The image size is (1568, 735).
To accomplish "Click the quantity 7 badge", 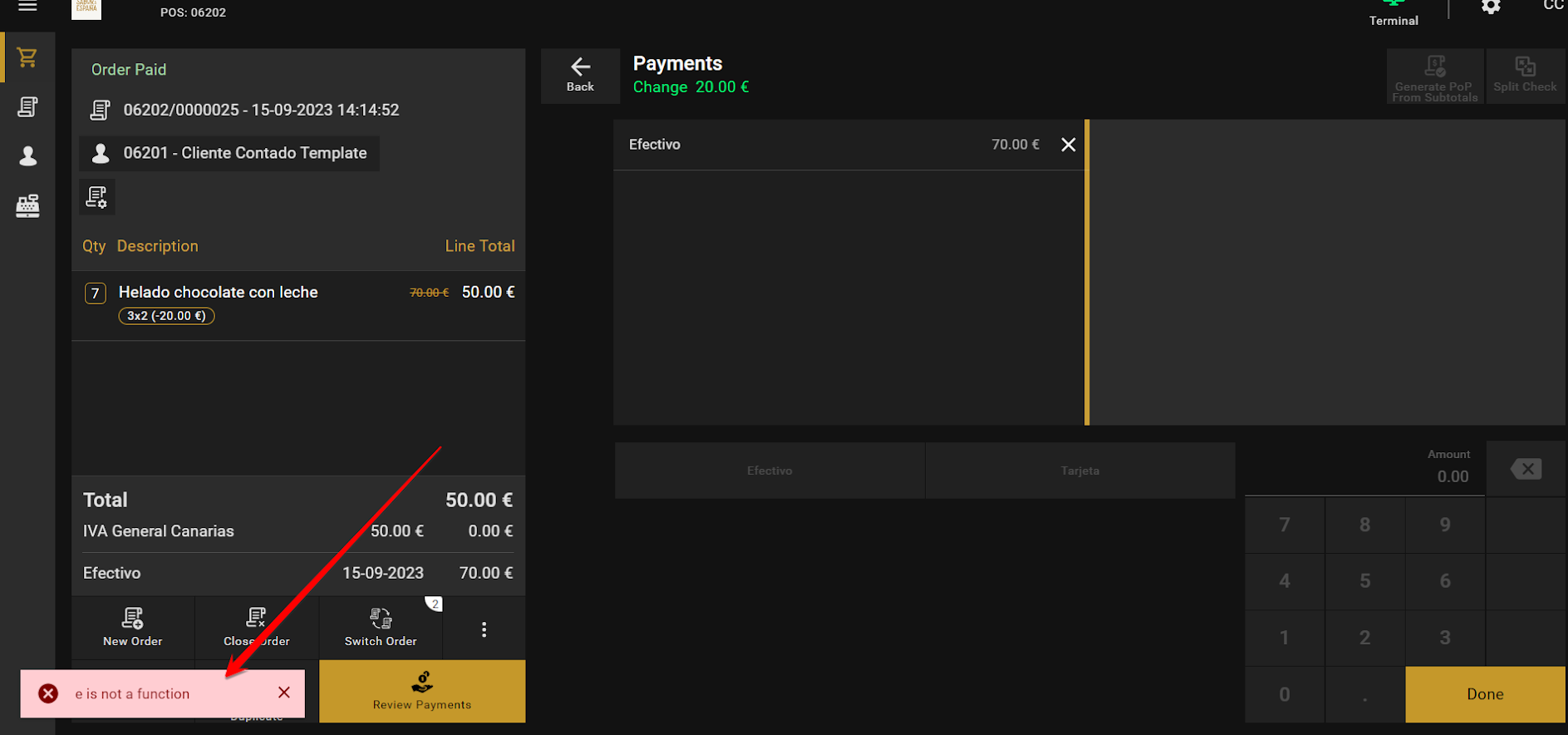I will point(96,293).
